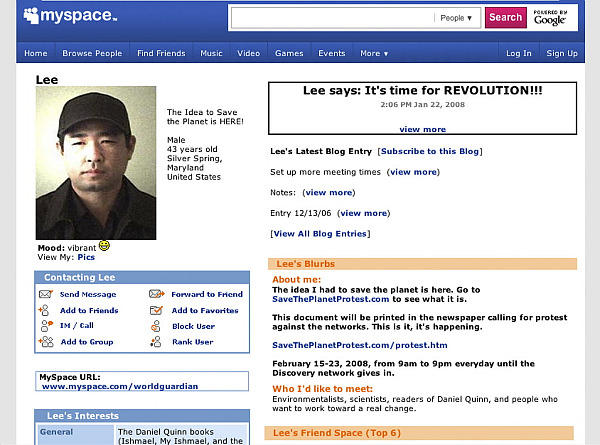Screen dimensions: 600x445
Task: Go to the Music tab
Action: click(211, 53)
